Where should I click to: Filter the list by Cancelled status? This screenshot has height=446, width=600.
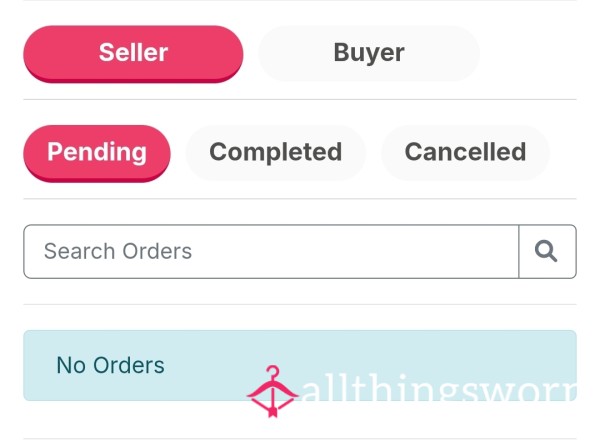(465, 152)
